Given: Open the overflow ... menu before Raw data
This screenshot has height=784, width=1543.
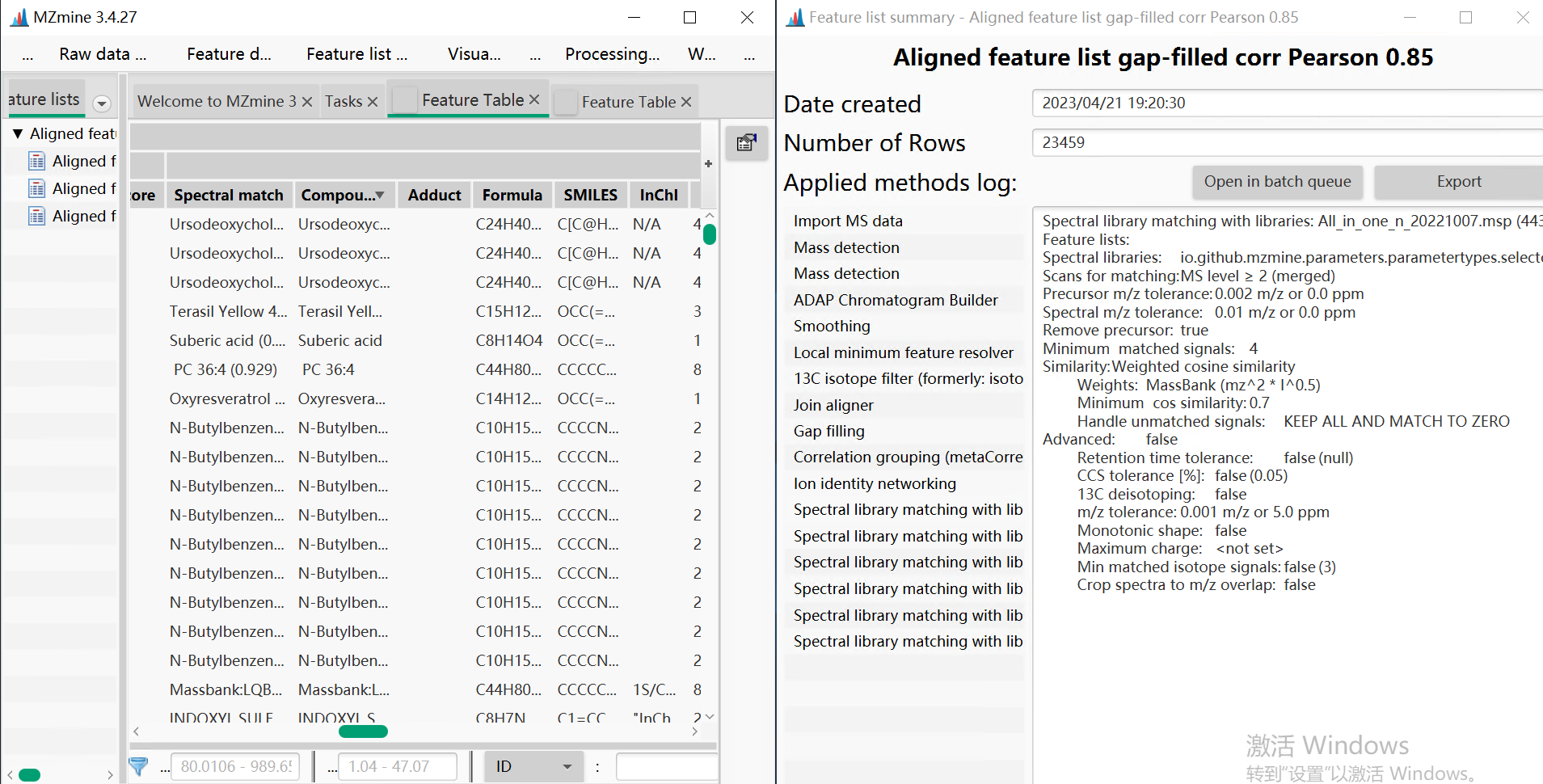Looking at the screenshot, I should coord(27,54).
